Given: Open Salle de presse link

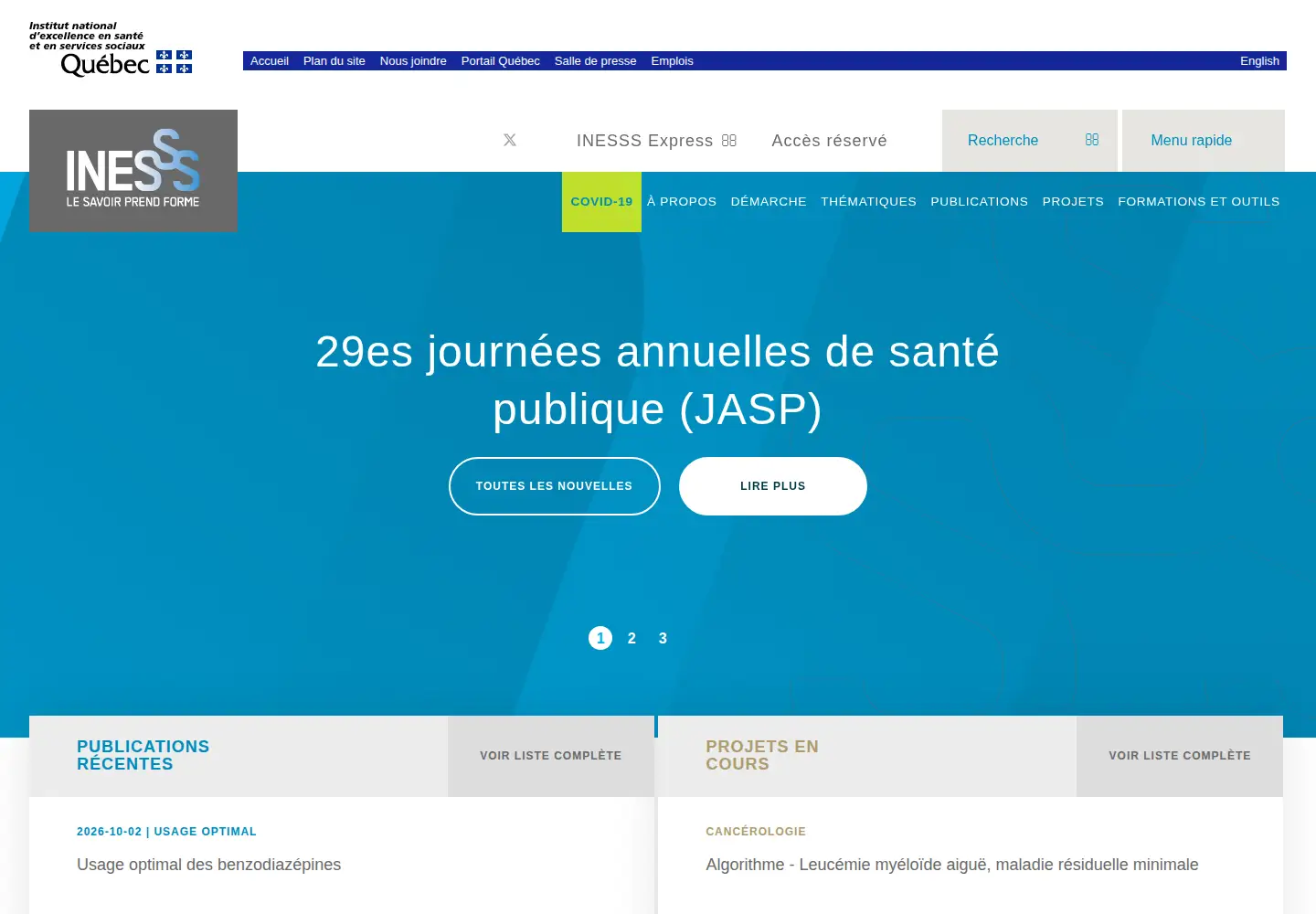Looking at the screenshot, I should click(x=595, y=61).
